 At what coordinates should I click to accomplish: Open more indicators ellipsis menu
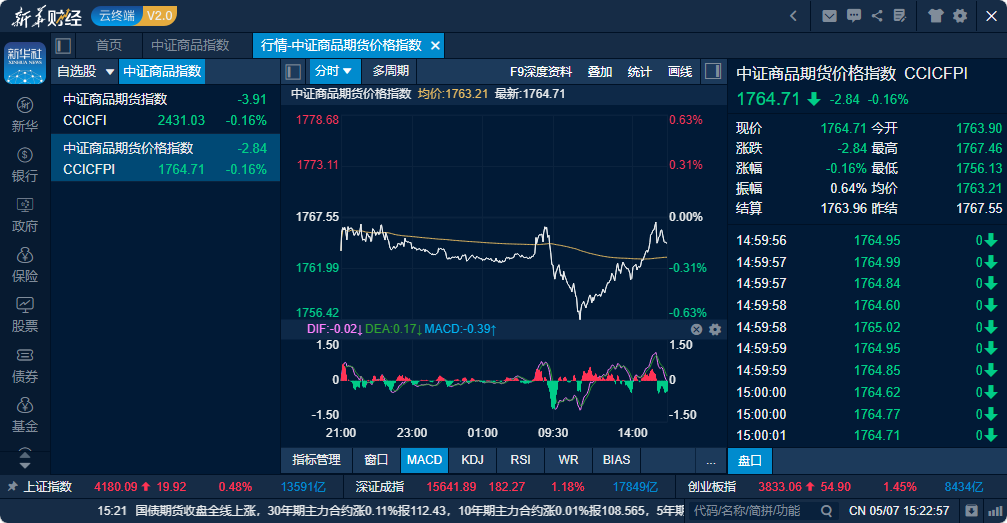710,461
